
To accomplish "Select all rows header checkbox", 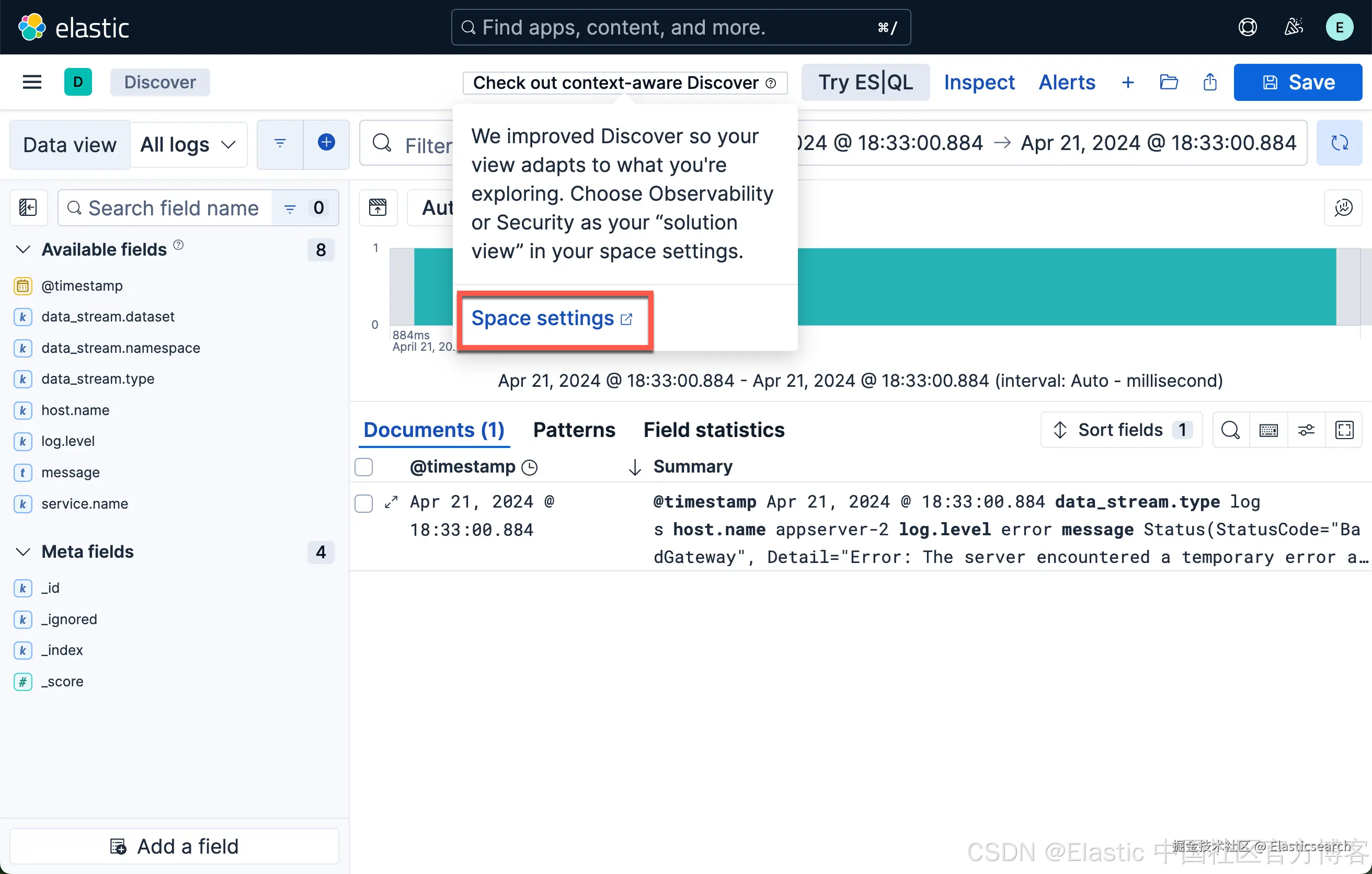I will 363,467.
